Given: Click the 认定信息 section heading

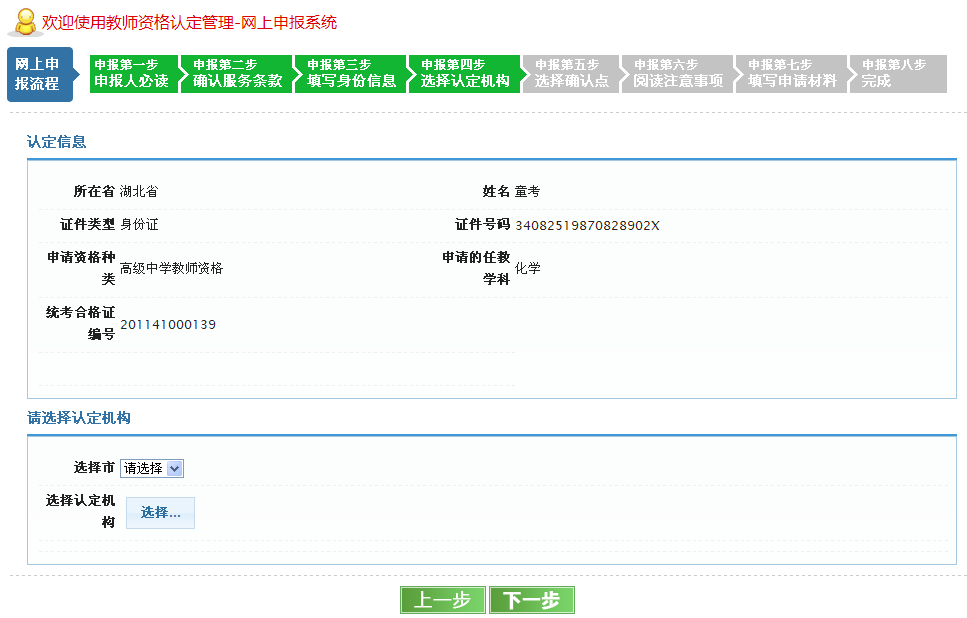Looking at the screenshot, I should coord(57,142).
